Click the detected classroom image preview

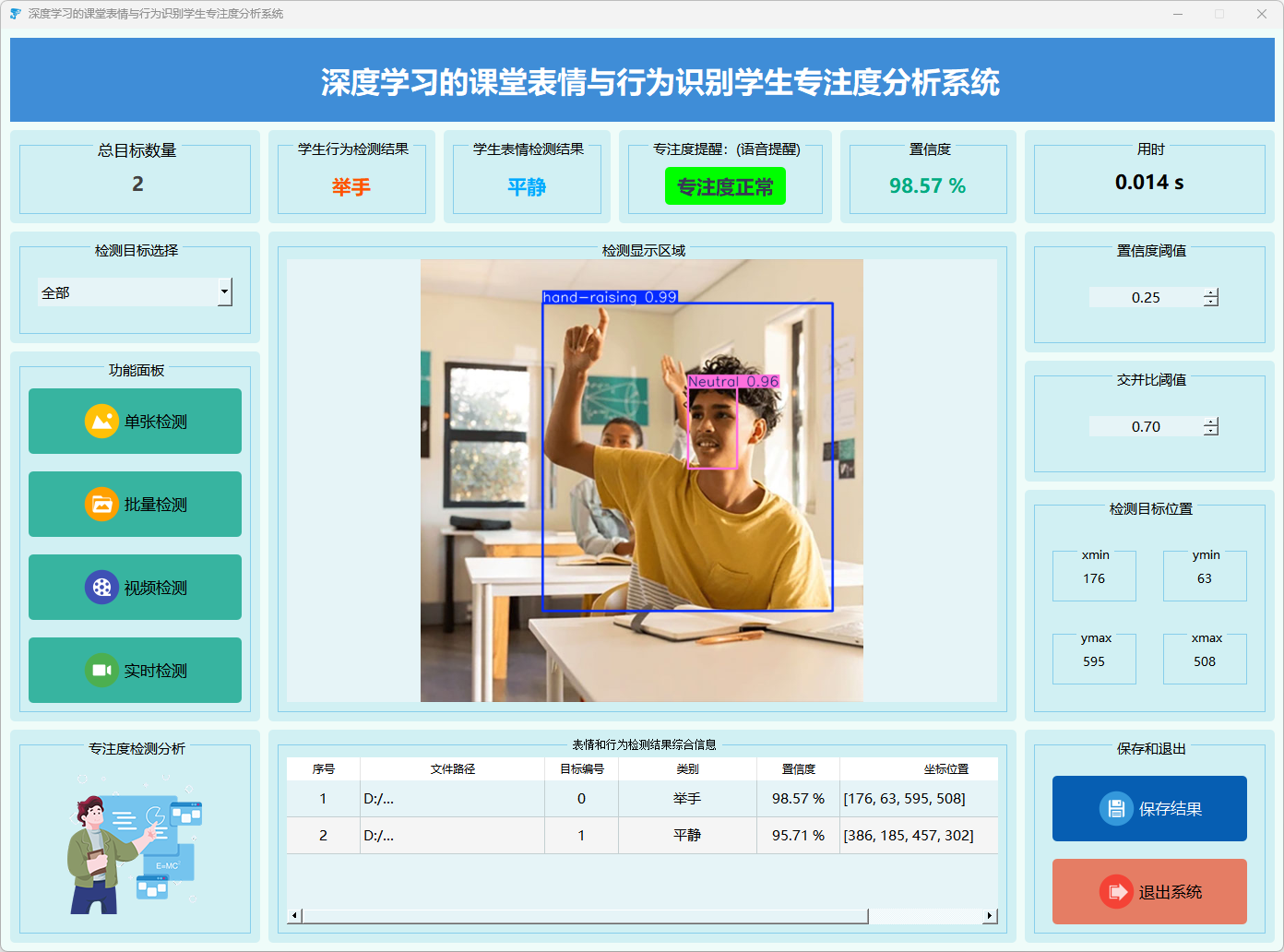point(641,480)
